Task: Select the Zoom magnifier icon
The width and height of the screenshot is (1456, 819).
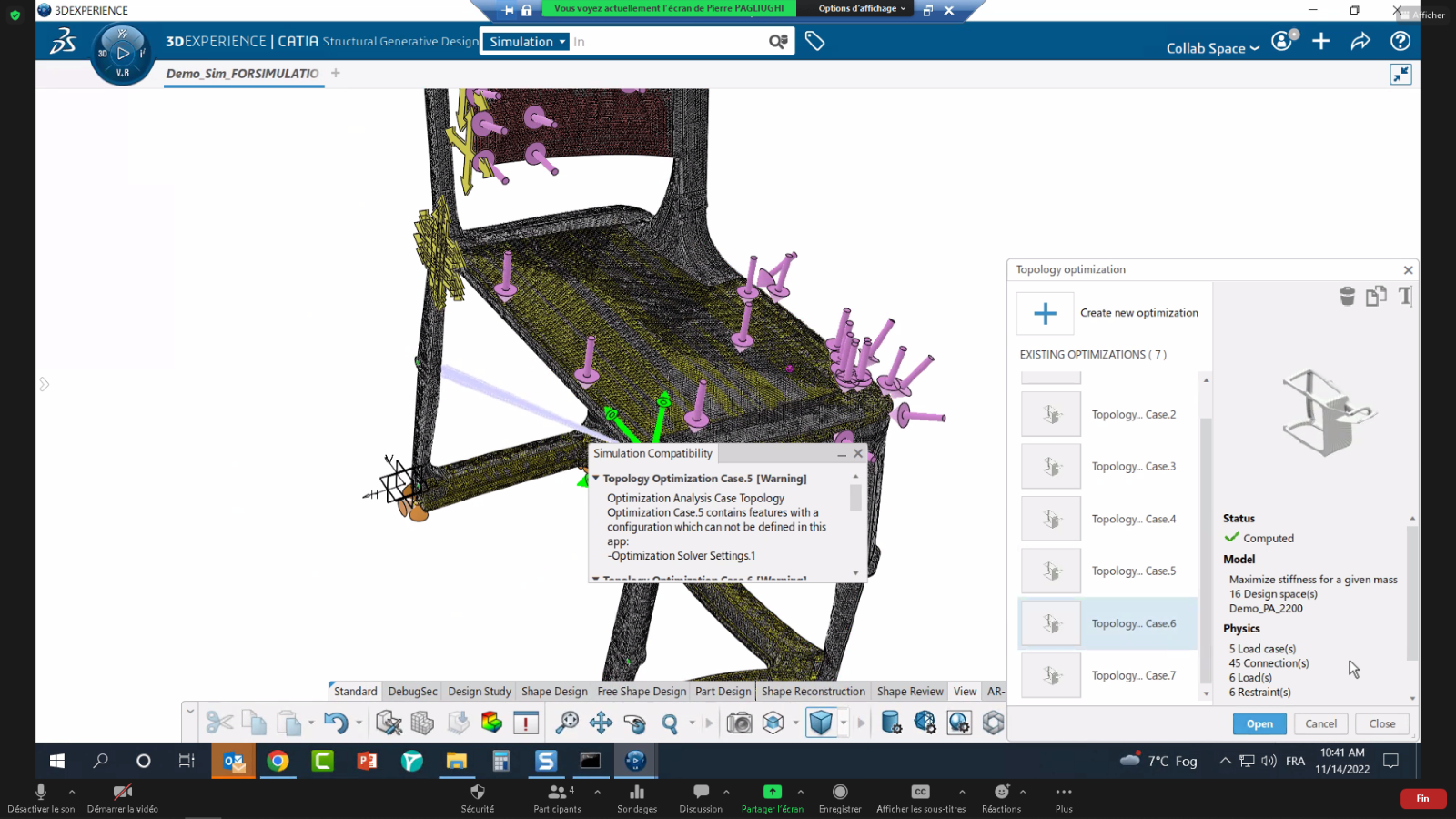Action: point(670,723)
